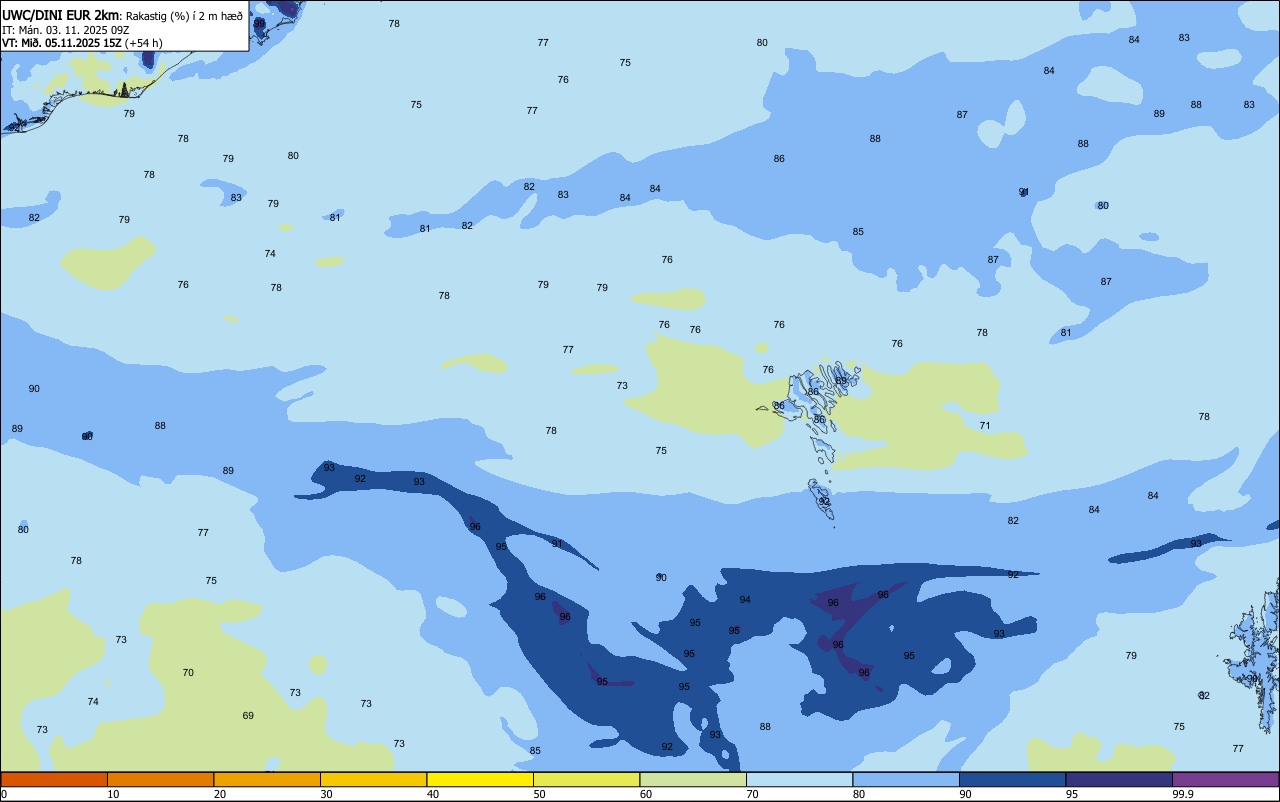Click the '20' legend tick label
The height and width of the screenshot is (802, 1280).
(220, 794)
